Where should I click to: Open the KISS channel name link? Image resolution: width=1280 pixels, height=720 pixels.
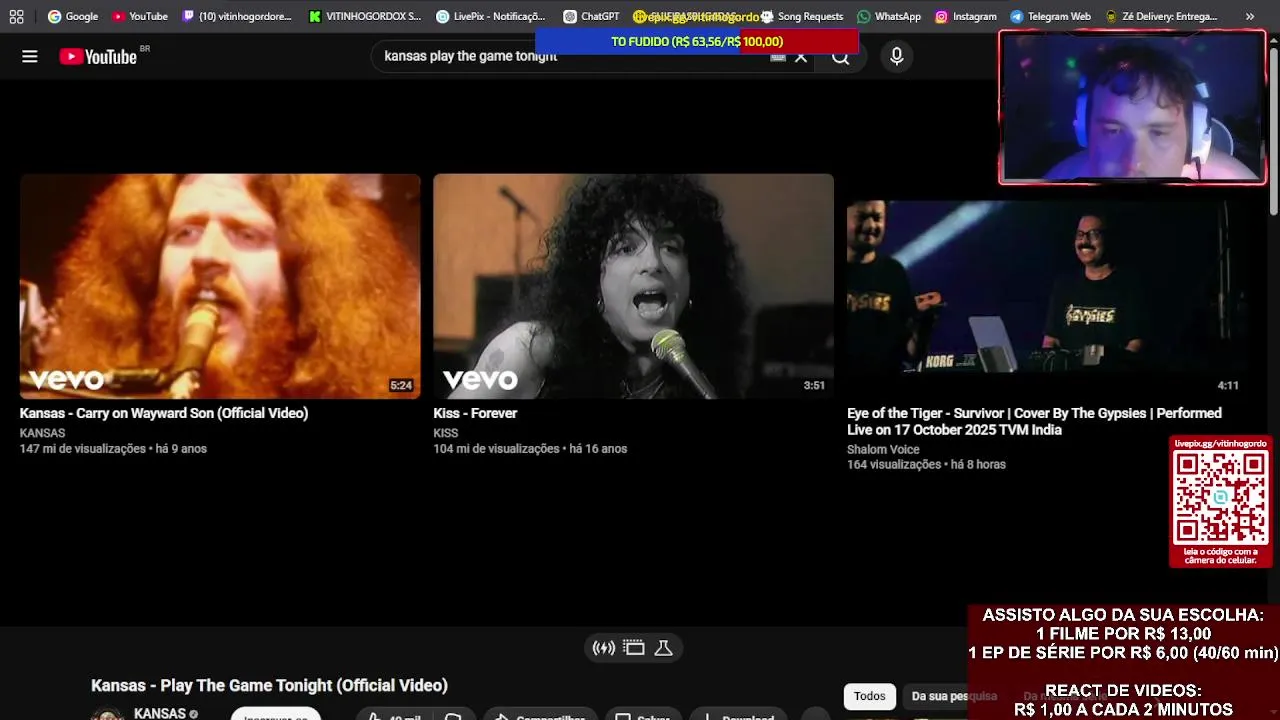coord(446,433)
